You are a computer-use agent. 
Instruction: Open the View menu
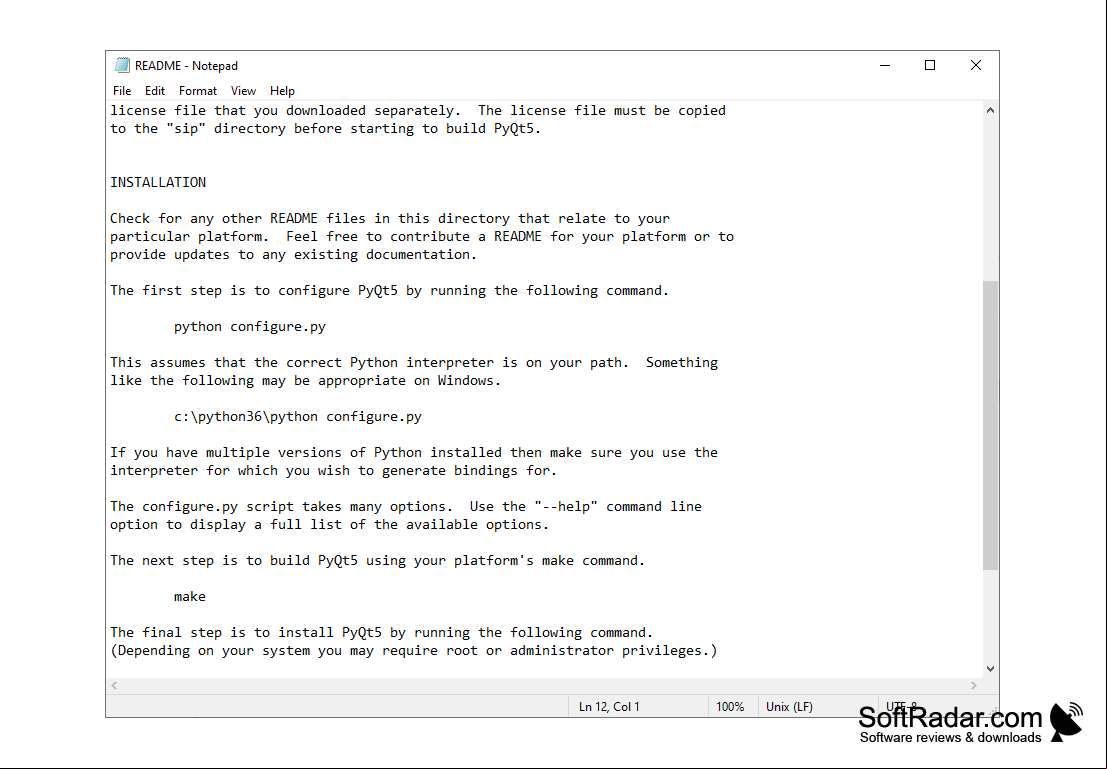(243, 91)
